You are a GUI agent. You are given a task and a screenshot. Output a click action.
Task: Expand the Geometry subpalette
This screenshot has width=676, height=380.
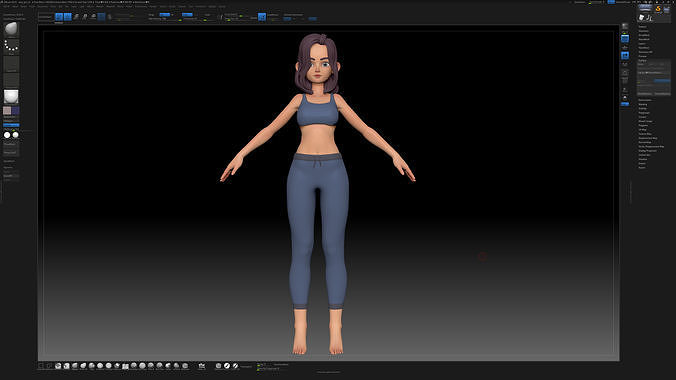click(644, 31)
